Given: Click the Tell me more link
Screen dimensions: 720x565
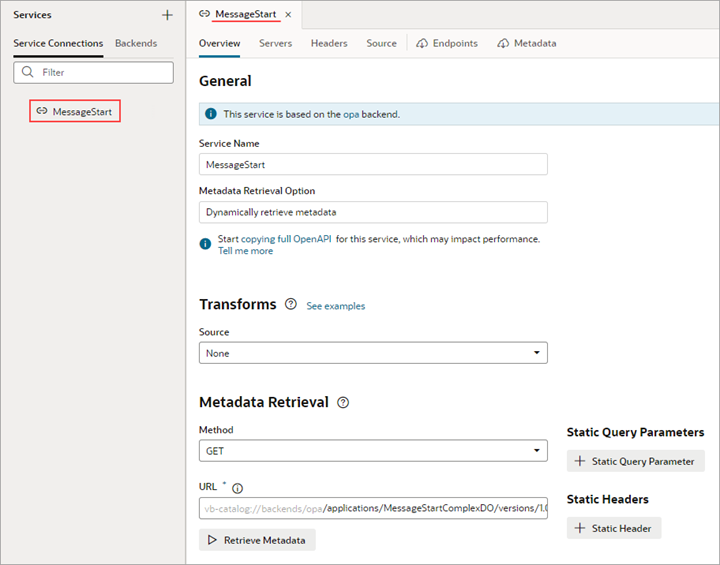Looking at the screenshot, I should pos(245,251).
